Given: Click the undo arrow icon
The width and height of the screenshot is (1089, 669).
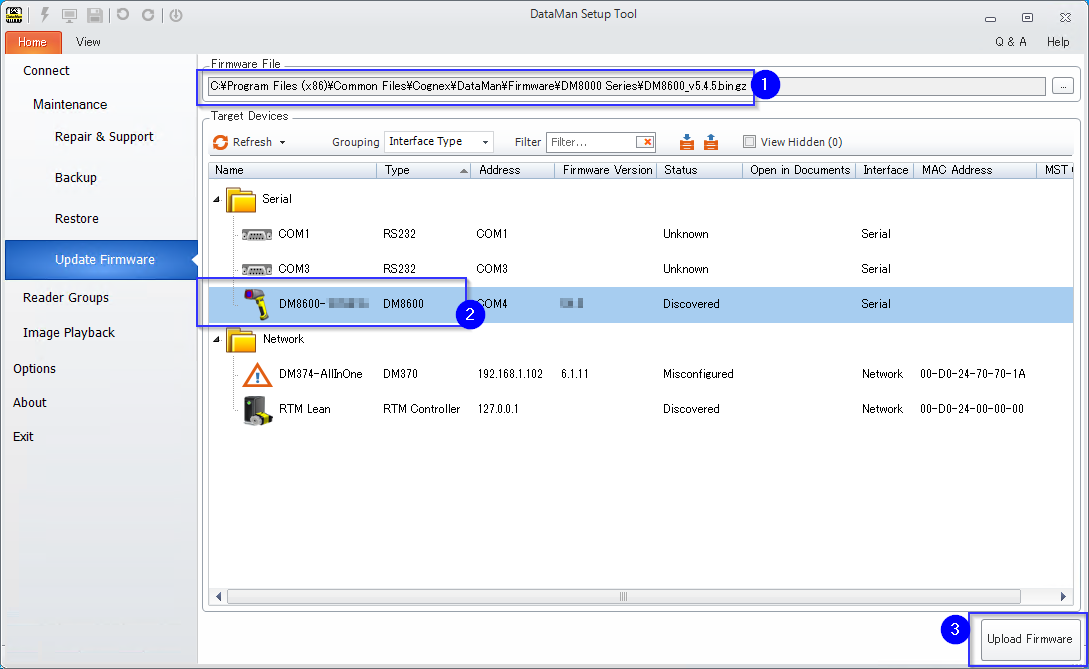Looking at the screenshot, I should coord(123,15).
